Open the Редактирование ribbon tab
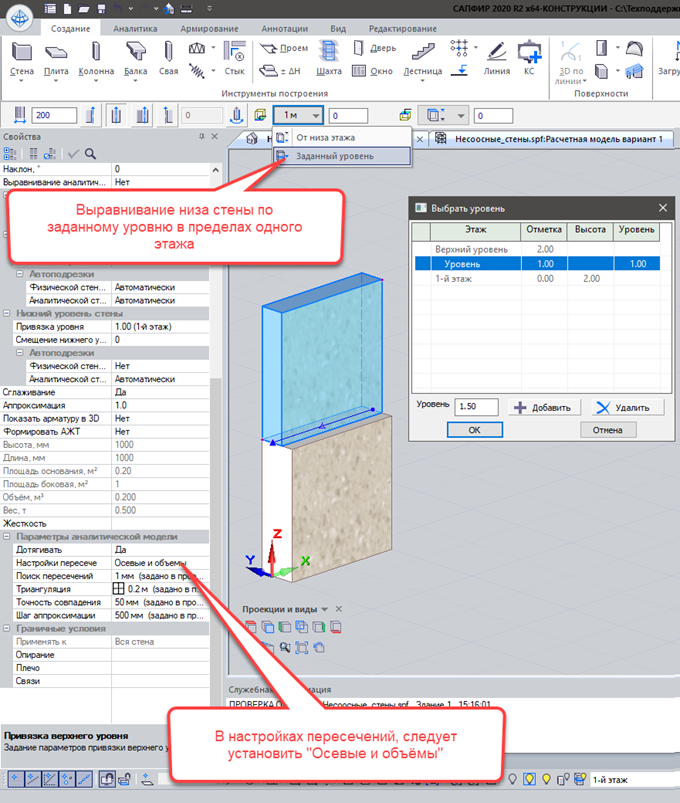Image resolution: width=680 pixels, height=803 pixels. pos(402,29)
